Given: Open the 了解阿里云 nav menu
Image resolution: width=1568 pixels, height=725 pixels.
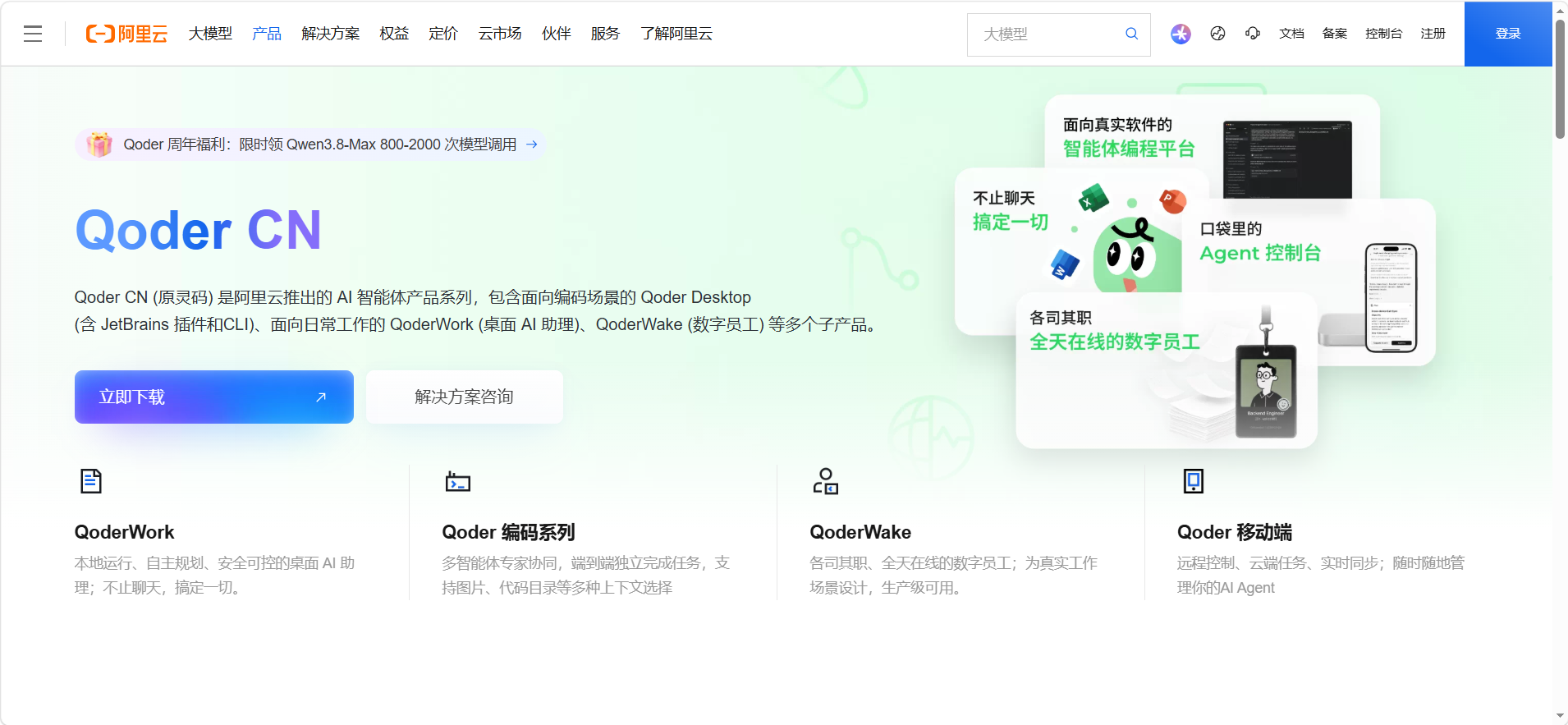Looking at the screenshot, I should [676, 34].
